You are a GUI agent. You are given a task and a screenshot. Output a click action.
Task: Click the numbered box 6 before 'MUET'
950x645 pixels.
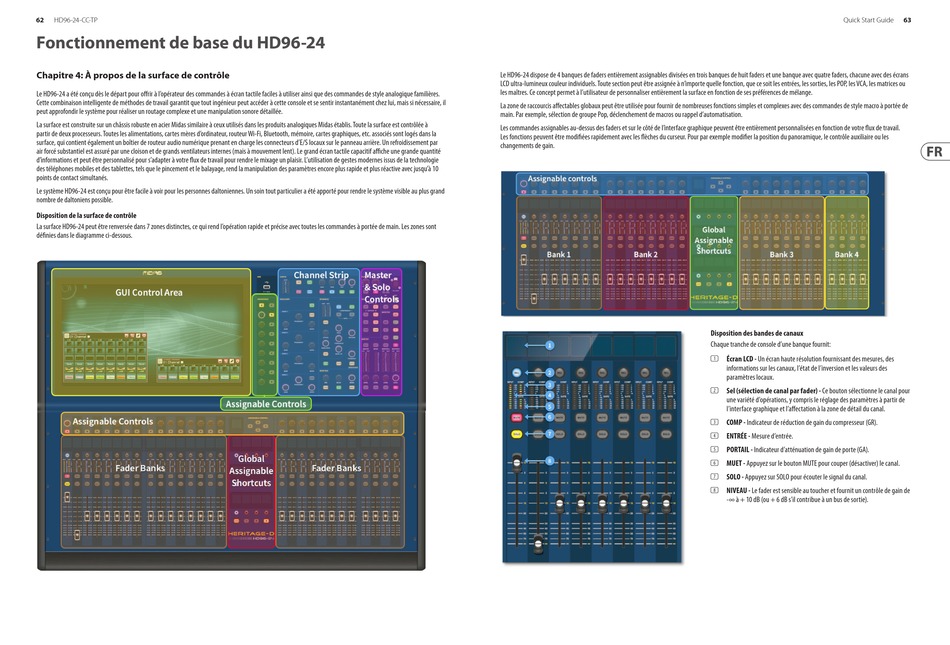click(714, 463)
